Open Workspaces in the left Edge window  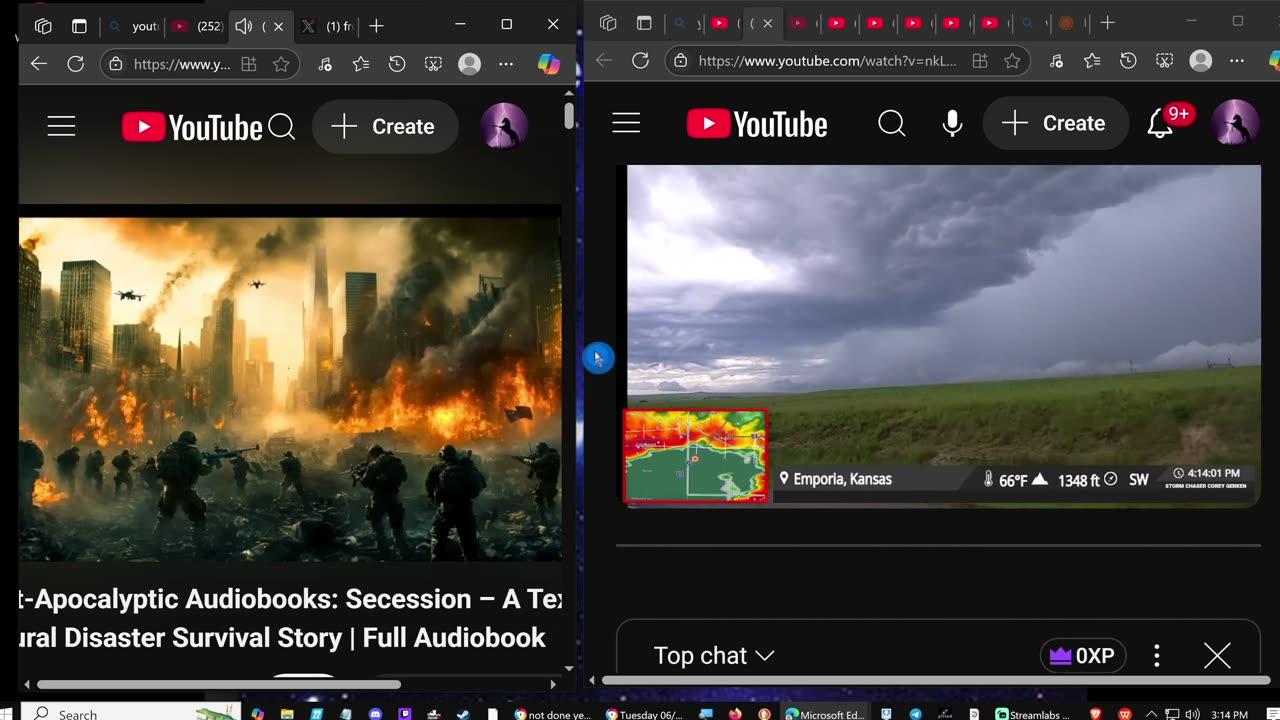43,26
